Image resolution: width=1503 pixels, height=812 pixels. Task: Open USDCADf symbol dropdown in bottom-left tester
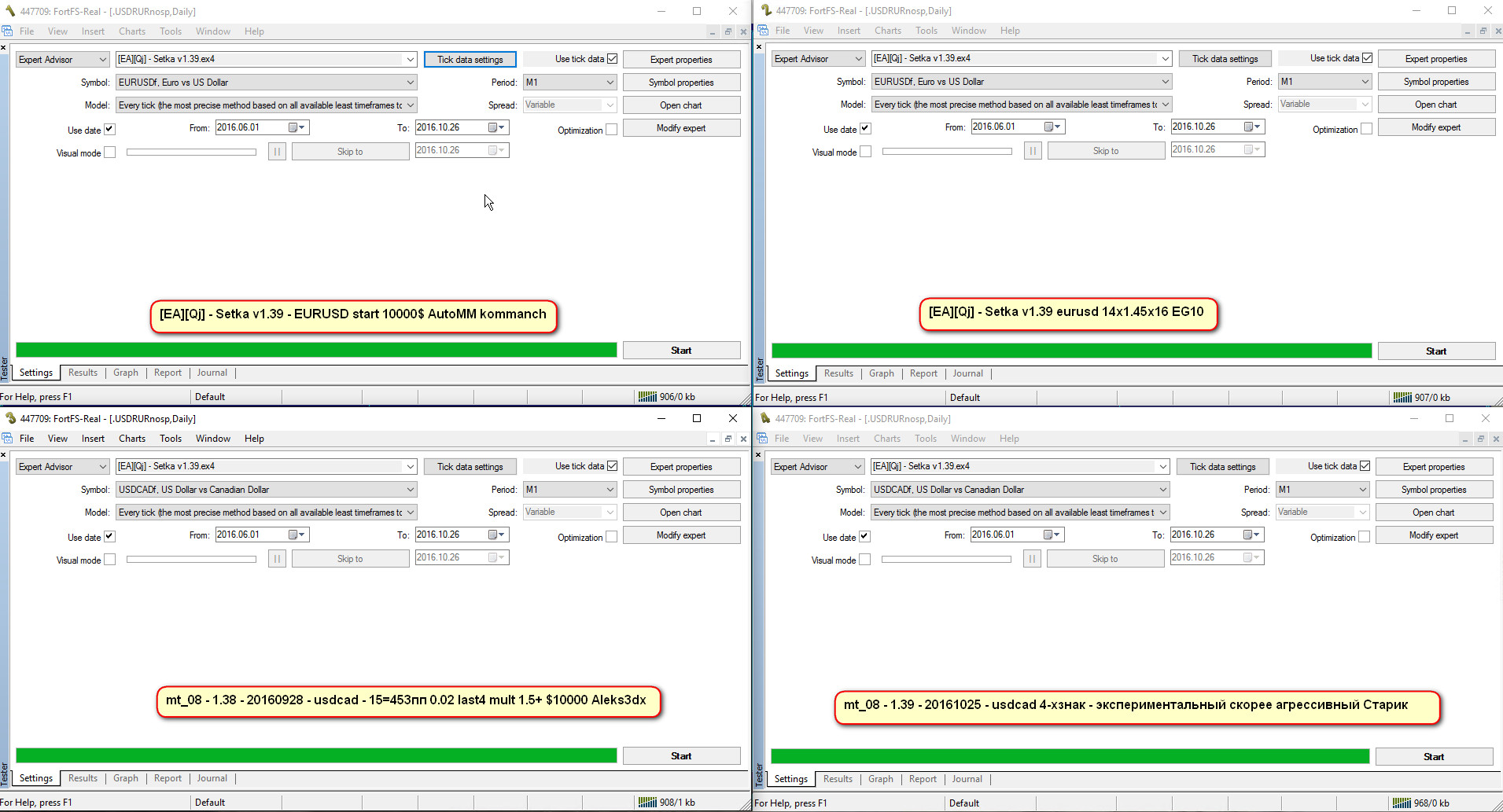(x=266, y=490)
